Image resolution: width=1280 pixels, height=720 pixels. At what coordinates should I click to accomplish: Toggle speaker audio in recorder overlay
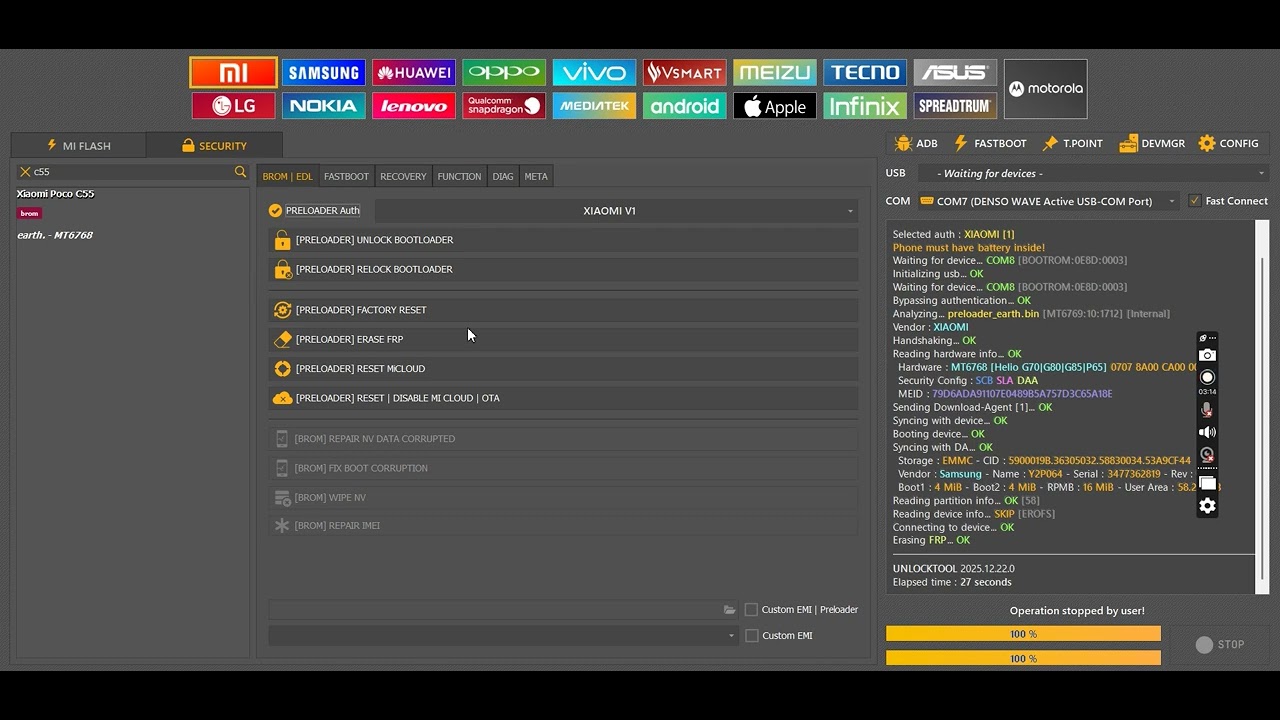1207,432
